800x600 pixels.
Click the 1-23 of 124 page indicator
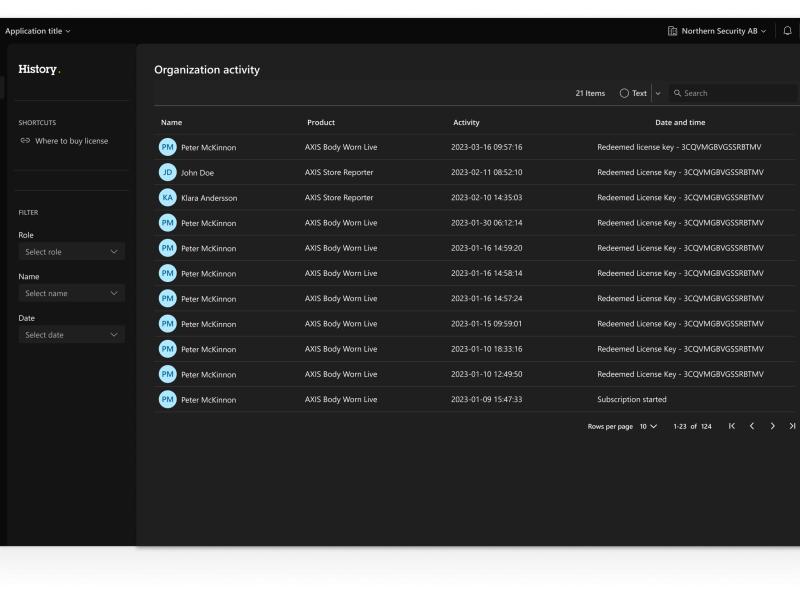692,427
